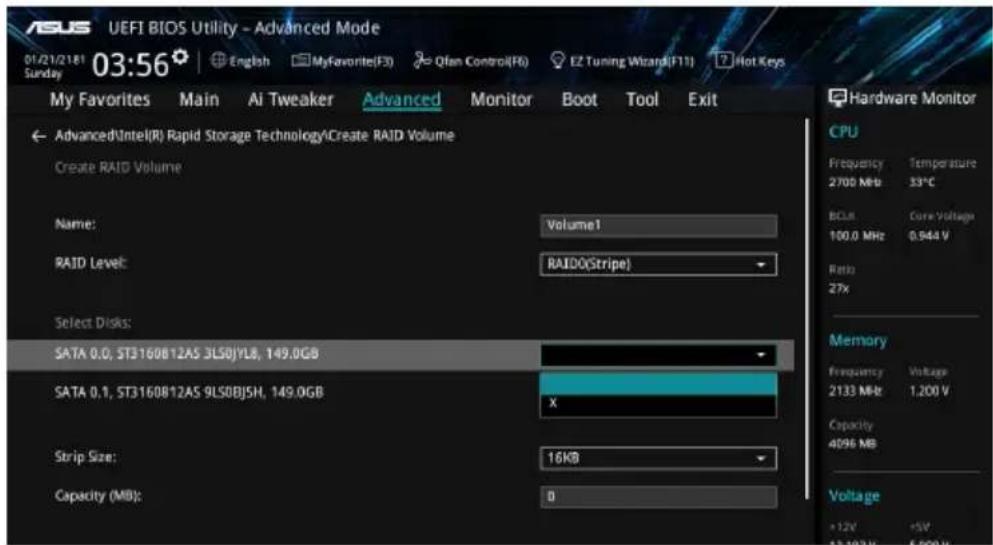993x545 pixels.
Task: Open the Strip Size dropdown
Action: [658, 458]
